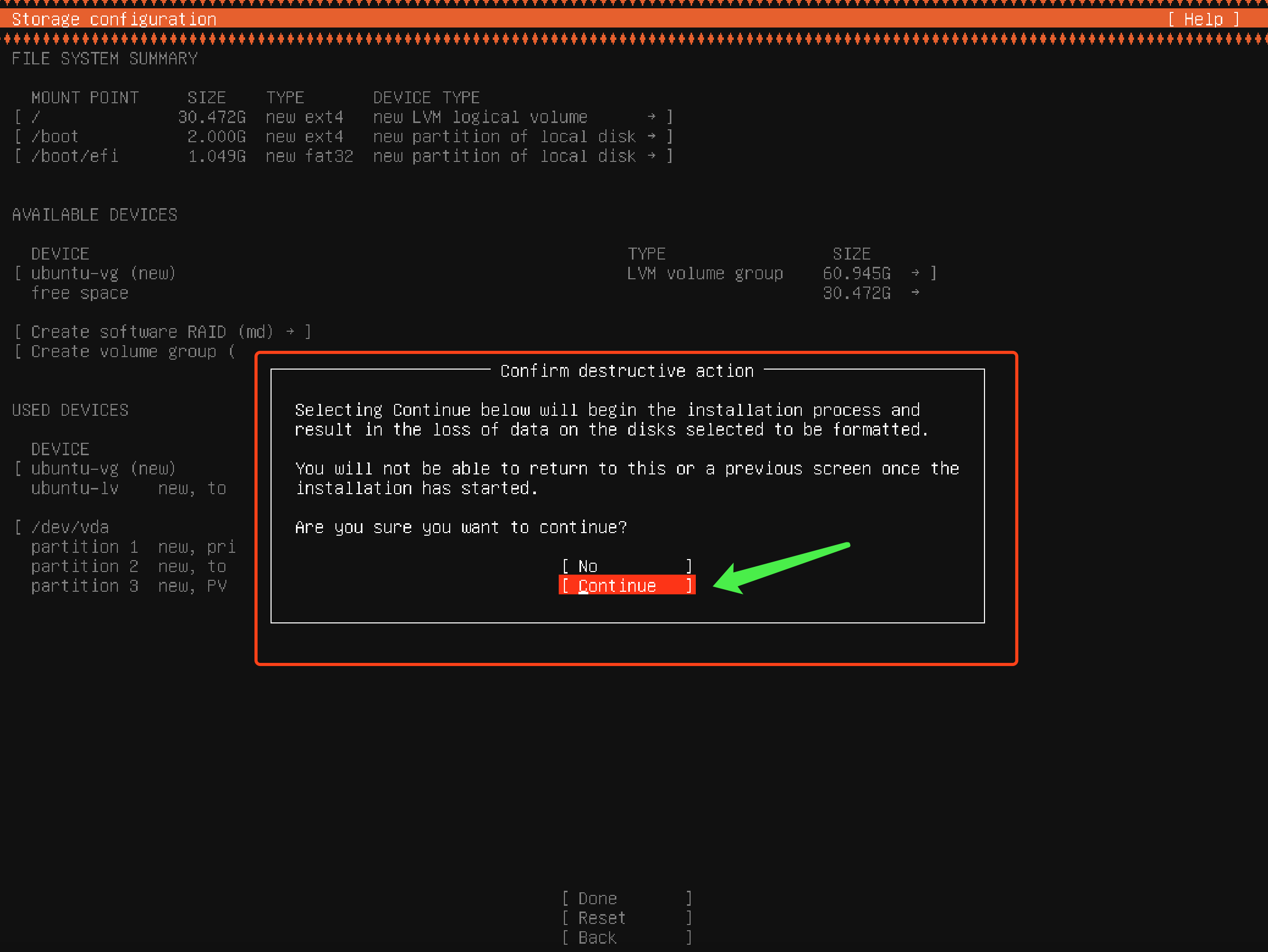Click the USED DEVICES heading
The height and width of the screenshot is (952, 1268).
click(x=70, y=410)
